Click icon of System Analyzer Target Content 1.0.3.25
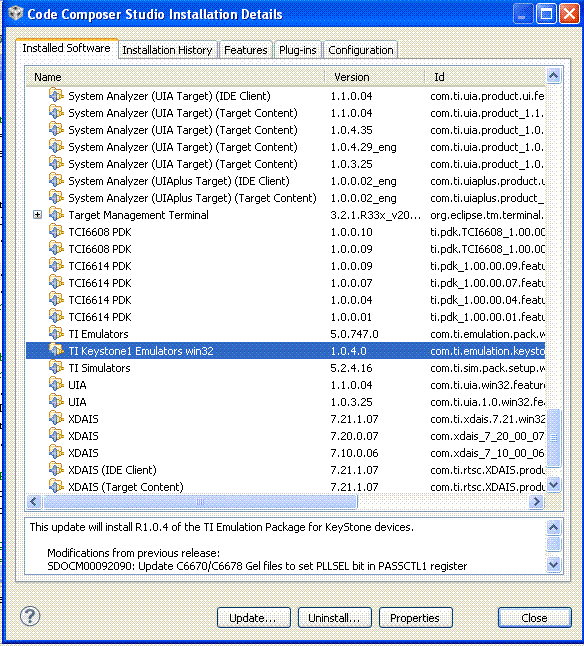Image resolution: width=584 pixels, height=646 pixels. (x=56, y=163)
